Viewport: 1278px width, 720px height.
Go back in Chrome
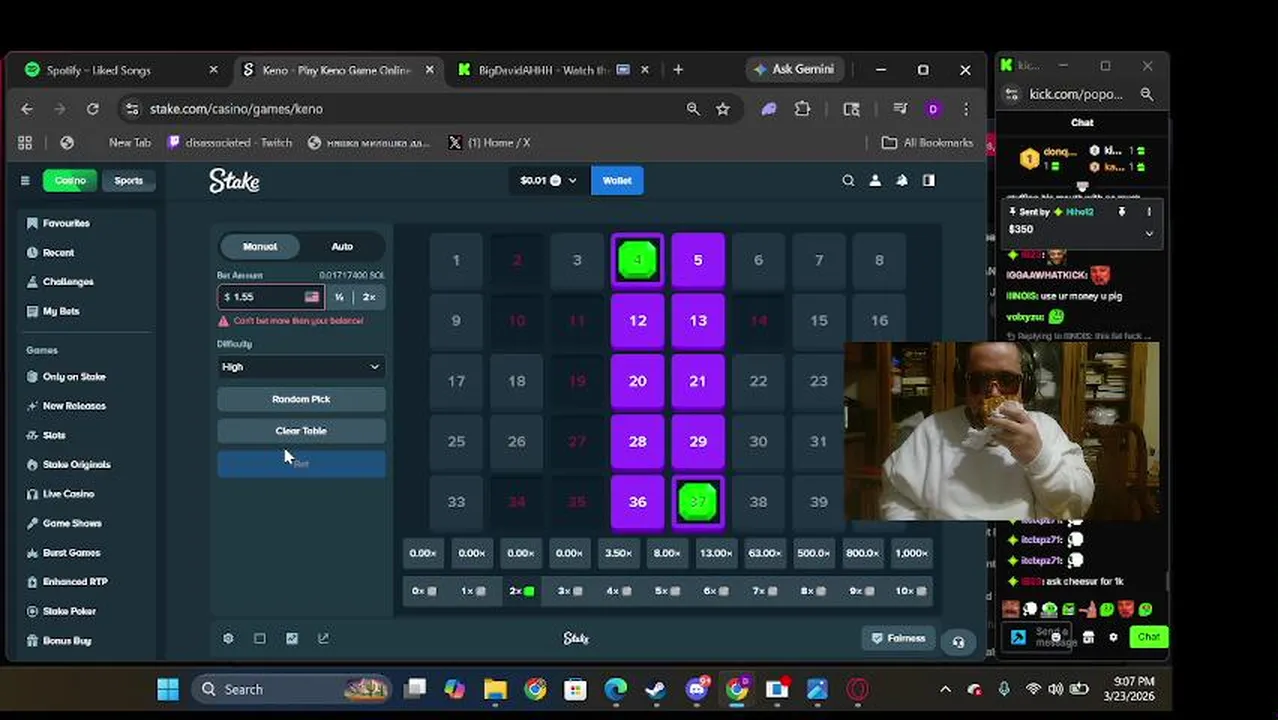[27, 109]
